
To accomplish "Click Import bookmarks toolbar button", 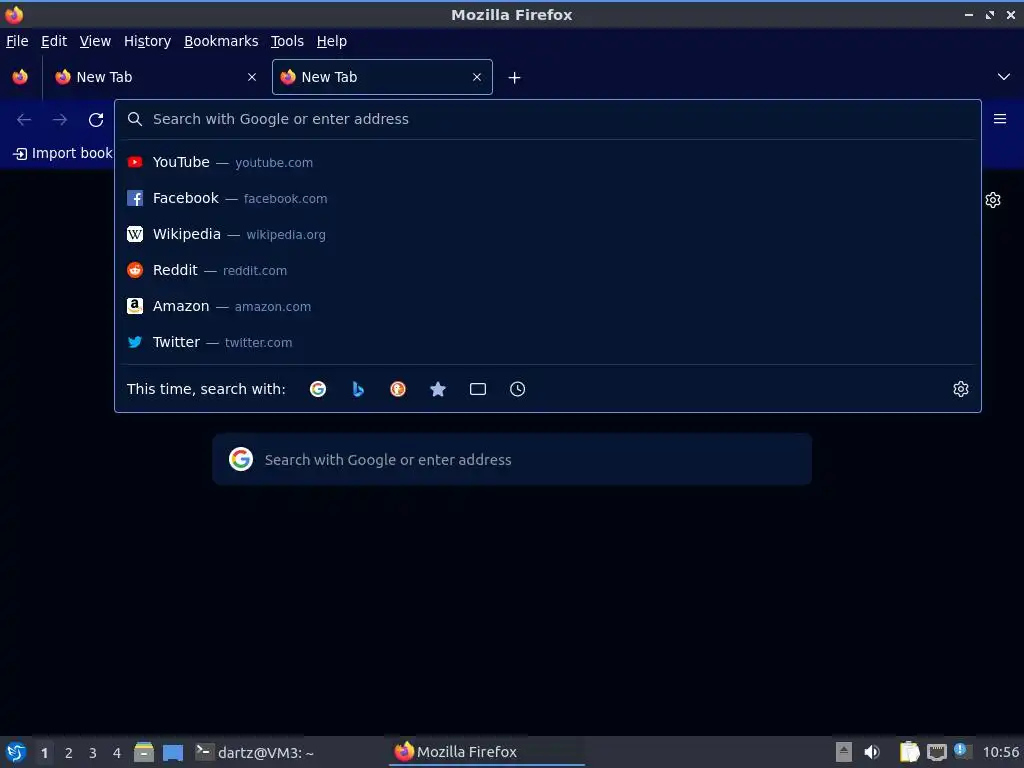I will coord(63,153).
